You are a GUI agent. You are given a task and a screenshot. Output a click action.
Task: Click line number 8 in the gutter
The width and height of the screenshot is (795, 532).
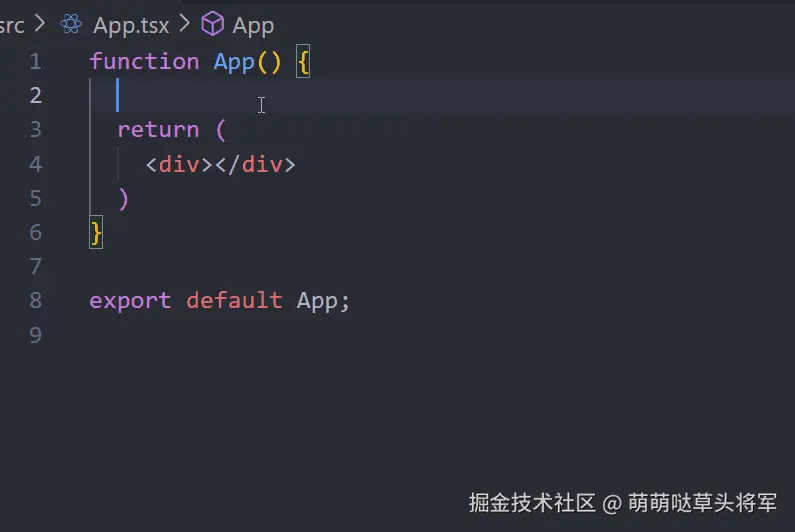click(x=36, y=300)
